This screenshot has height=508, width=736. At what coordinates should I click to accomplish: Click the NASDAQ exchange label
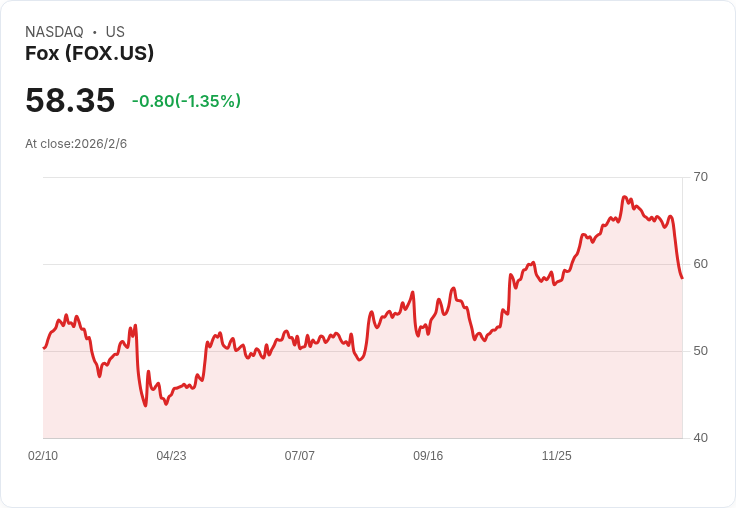click(54, 32)
